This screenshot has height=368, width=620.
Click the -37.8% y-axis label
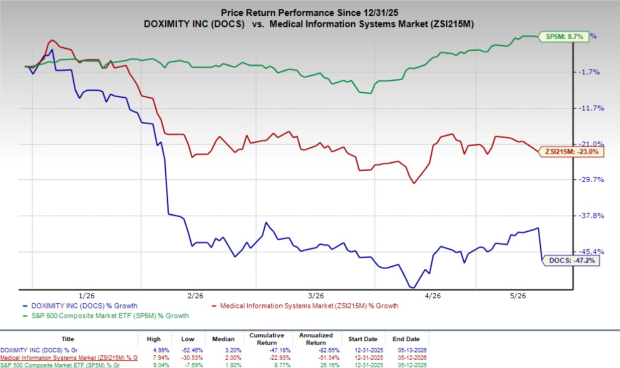[591, 215]
